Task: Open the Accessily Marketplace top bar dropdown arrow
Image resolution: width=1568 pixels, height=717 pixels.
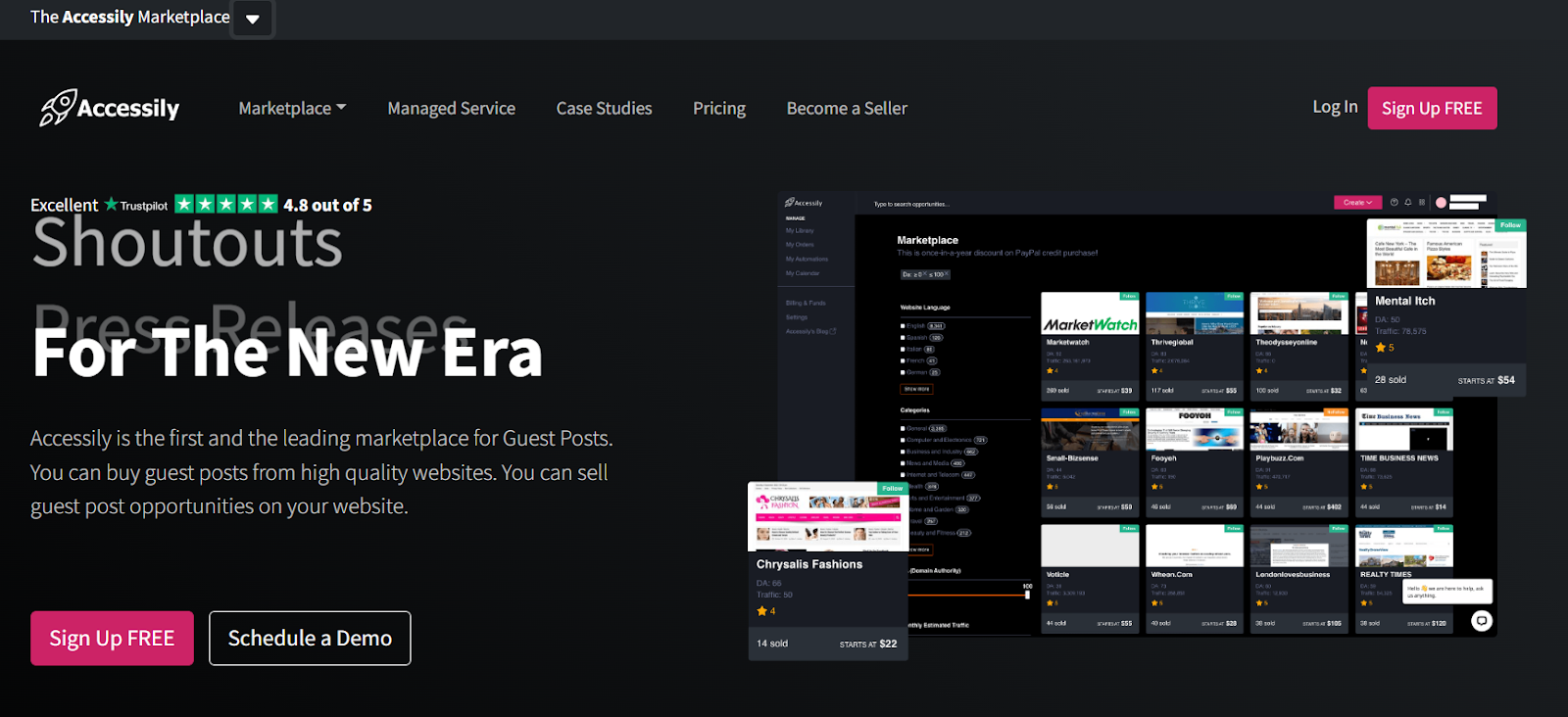Action: pyautogui.click(x=253, y=19)
